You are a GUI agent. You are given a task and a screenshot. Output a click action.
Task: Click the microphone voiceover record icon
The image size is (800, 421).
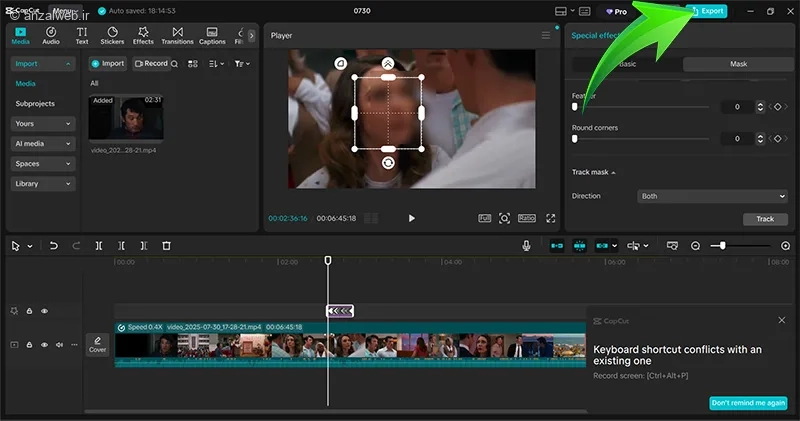pyautogui.click(x=526, y=245)
